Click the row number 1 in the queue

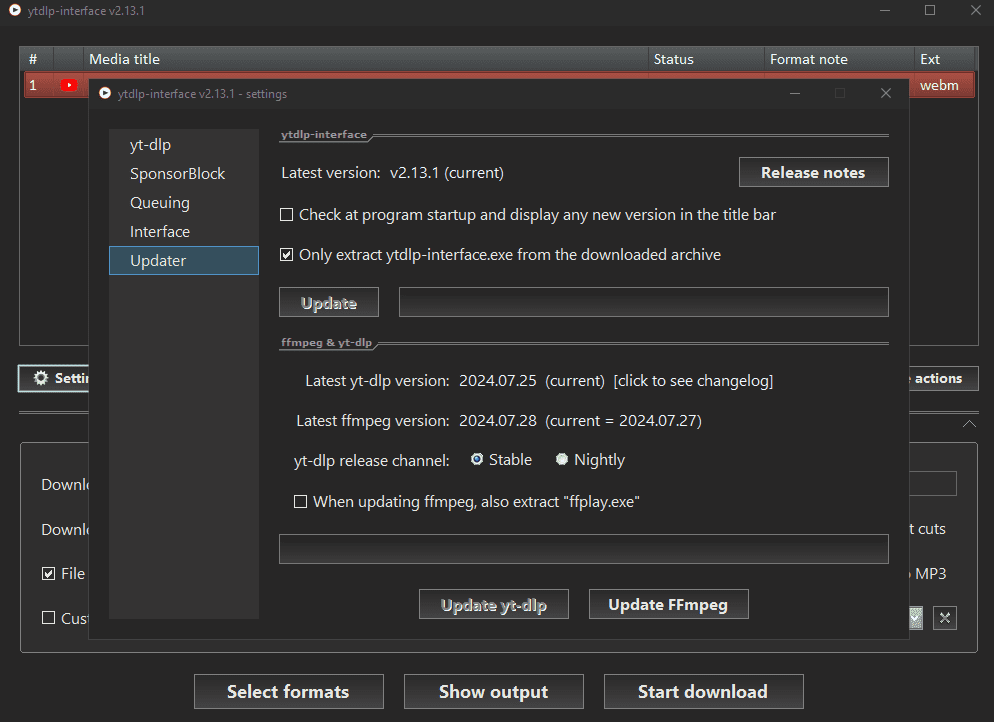click(x=33, y=85)
